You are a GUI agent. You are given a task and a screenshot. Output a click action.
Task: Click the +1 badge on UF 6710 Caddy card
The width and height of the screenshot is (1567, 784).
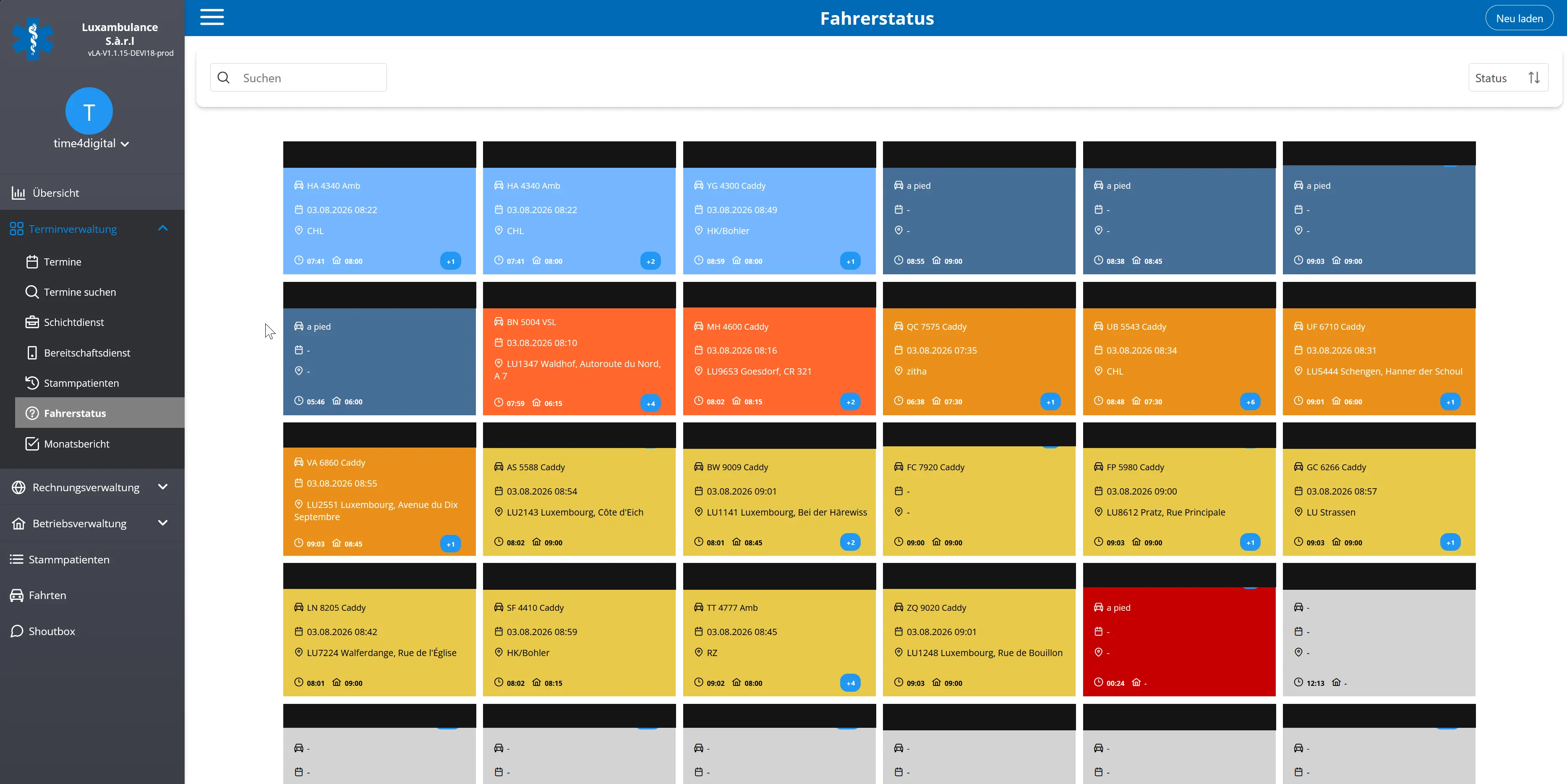(x=1450, y=401)
